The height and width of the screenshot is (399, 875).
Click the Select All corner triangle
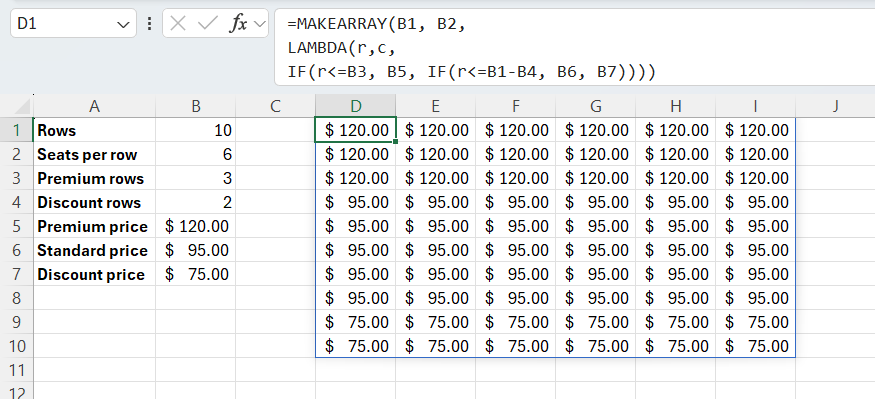click(22, 106)
